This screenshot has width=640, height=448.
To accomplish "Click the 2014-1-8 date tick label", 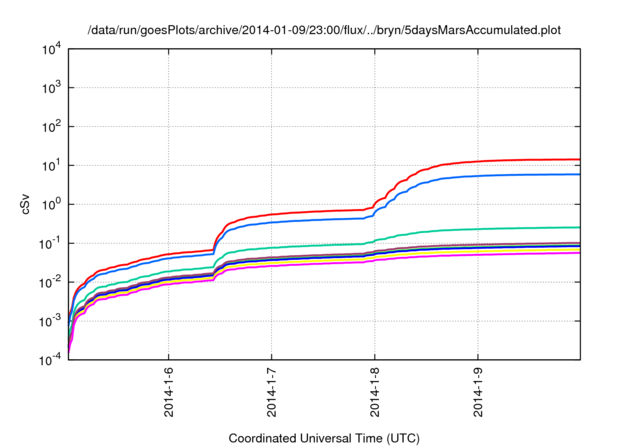I will (x=375, y=392).
